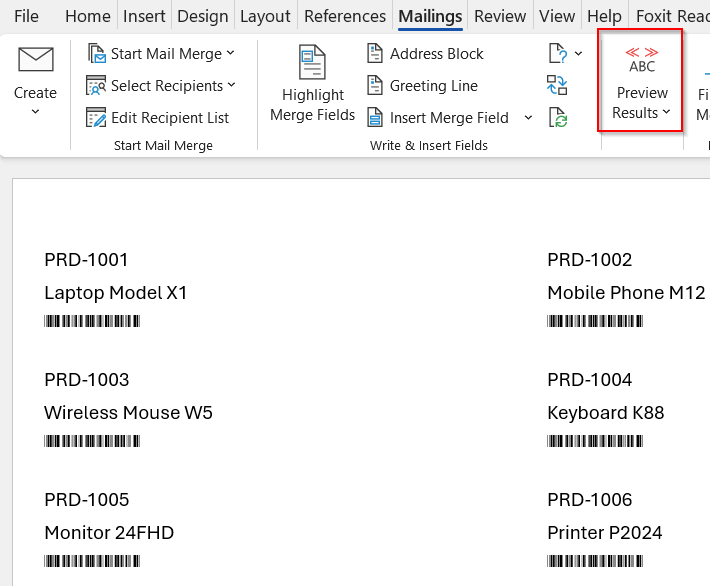Viewport: 710px width, 586px height.
Task: Click the Preview Results label
Action: pos(642,102)
